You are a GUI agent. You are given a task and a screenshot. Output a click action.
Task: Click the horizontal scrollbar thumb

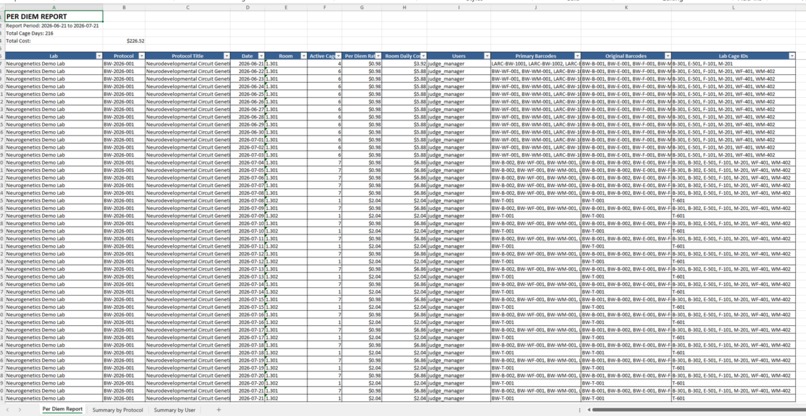click(699, 410)
